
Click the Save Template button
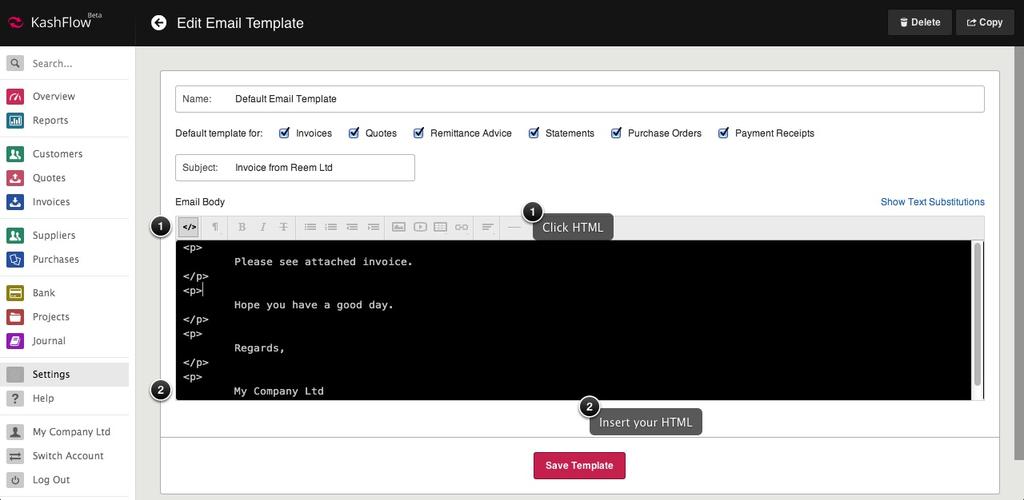(579, 465)
